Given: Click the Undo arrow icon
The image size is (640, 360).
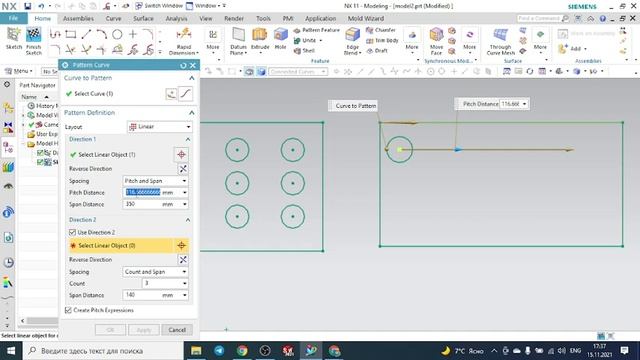Looking at the screenshot, I should click(41, 6).
